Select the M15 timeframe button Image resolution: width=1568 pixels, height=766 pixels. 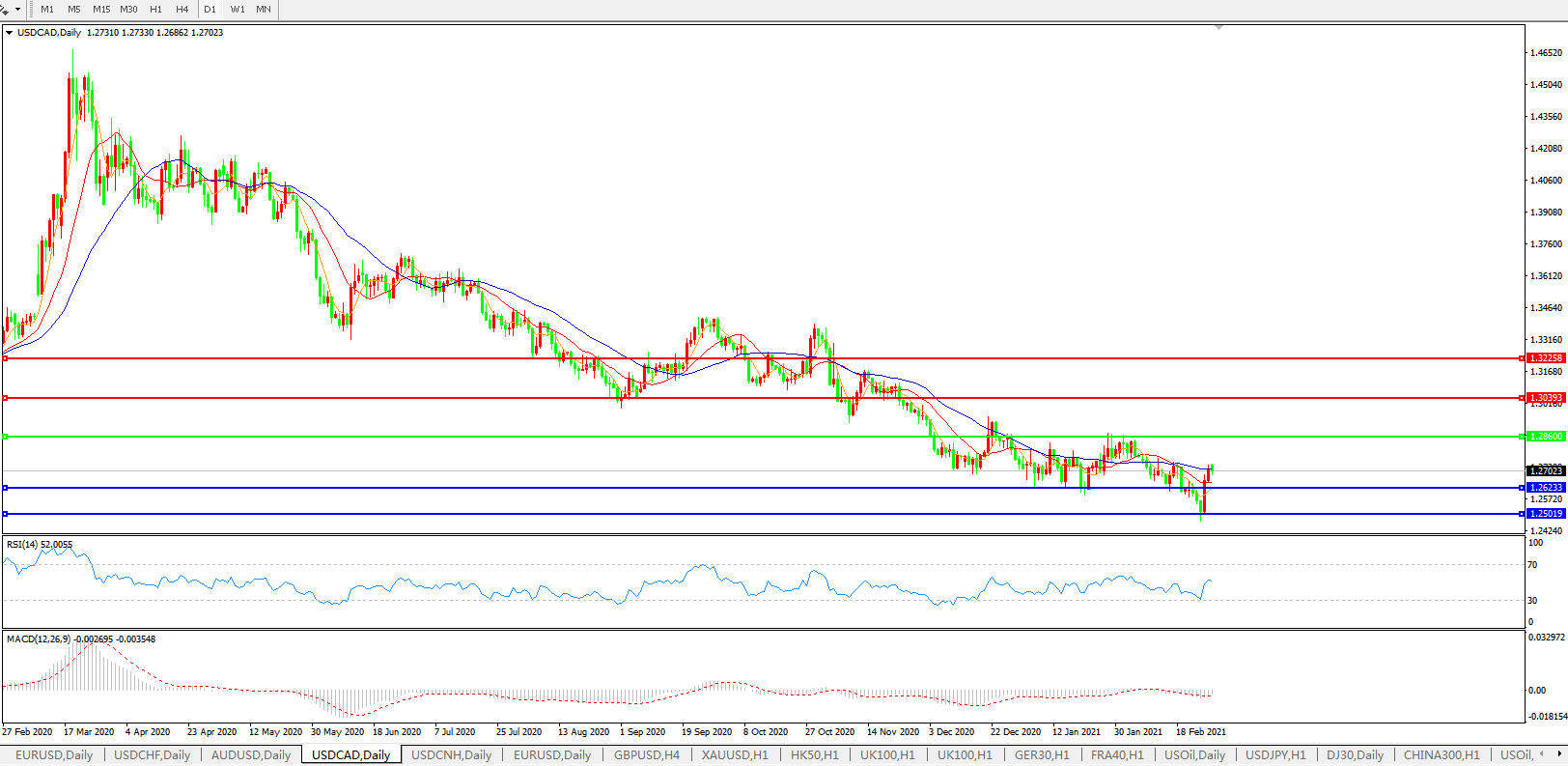[101, 9]
